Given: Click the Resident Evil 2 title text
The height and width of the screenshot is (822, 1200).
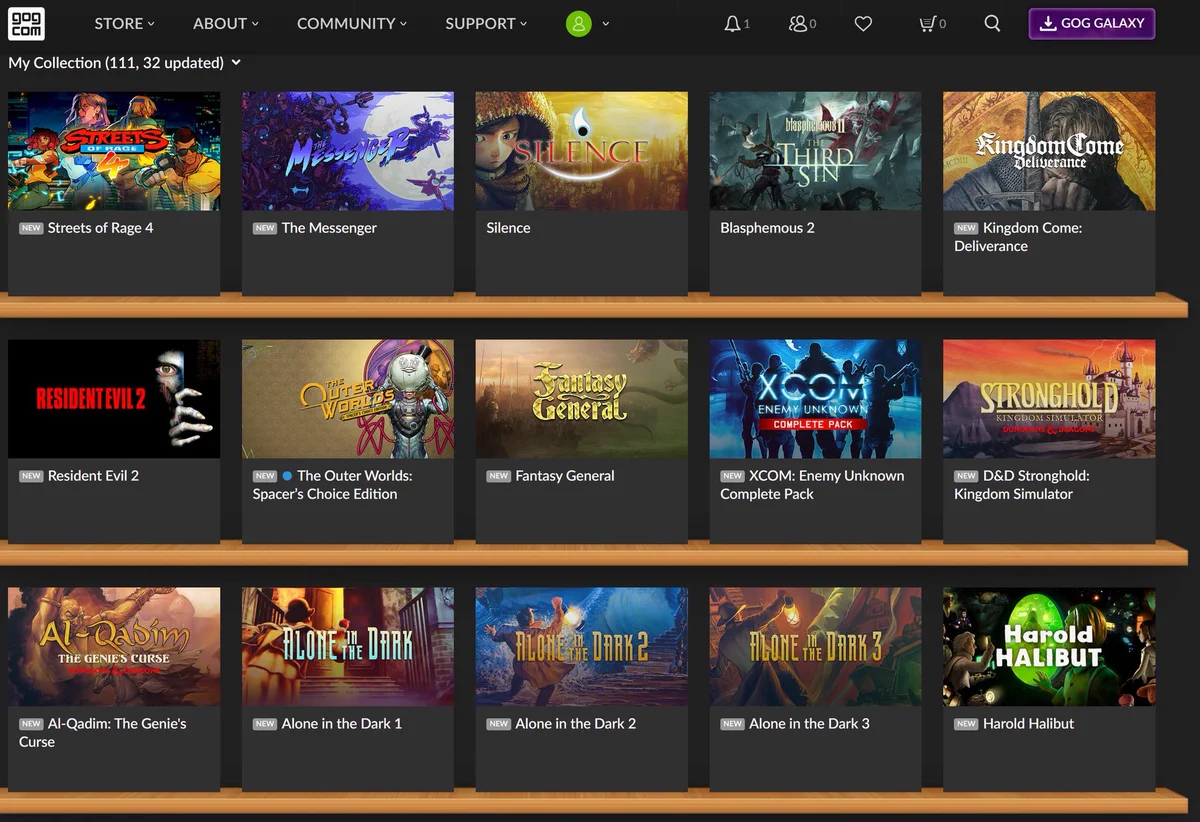Looking at the screenshot, I should pyautogui.click(x=93, y=476).
